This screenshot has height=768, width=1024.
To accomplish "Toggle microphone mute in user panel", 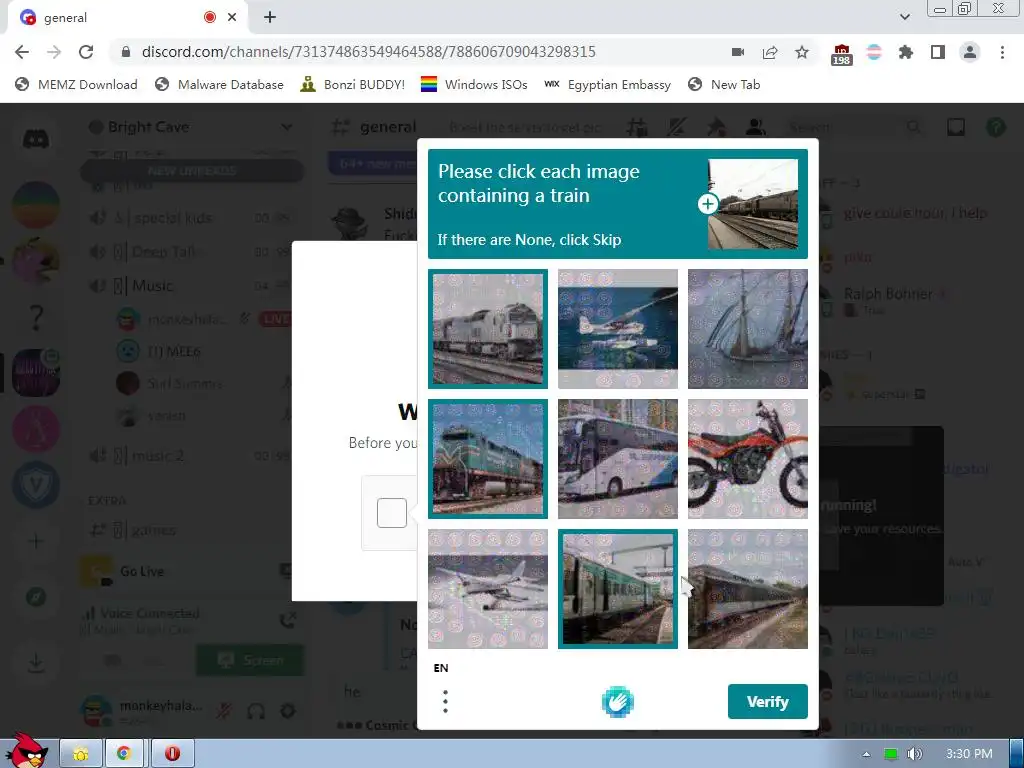I will 224,711.
